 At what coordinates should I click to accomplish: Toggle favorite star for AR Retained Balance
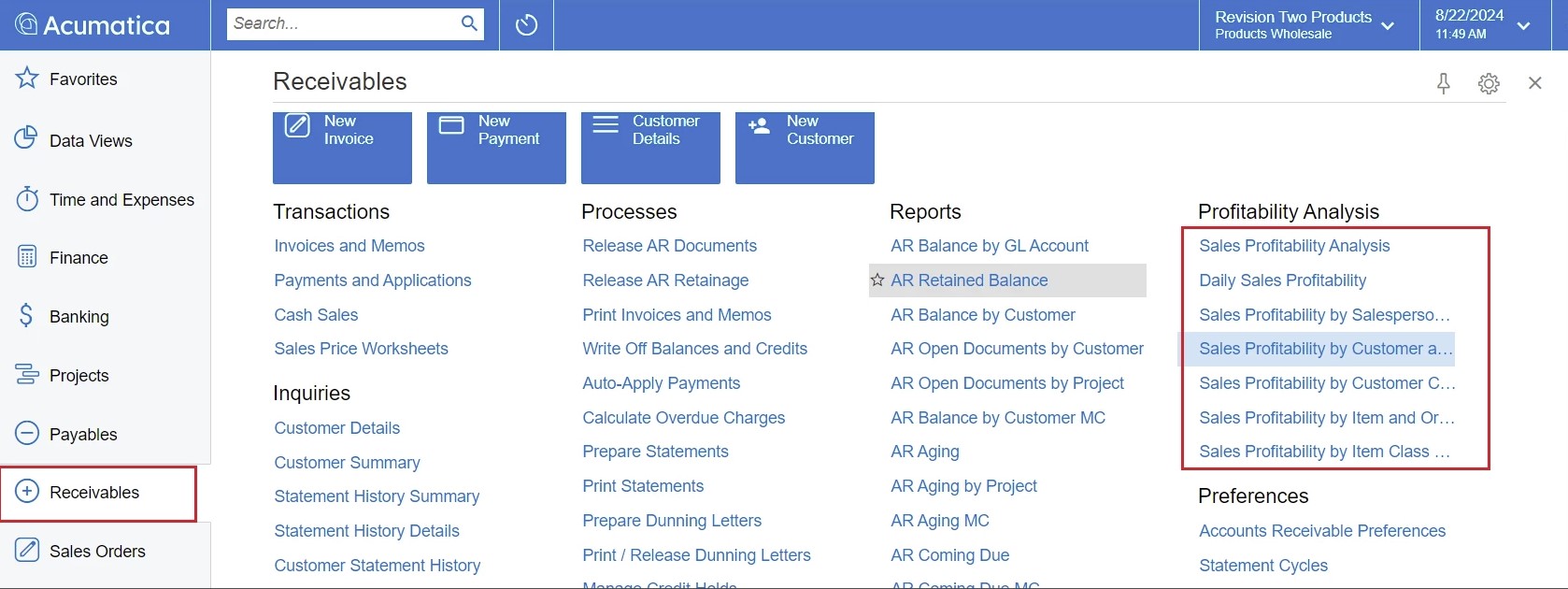coord(877,280)
